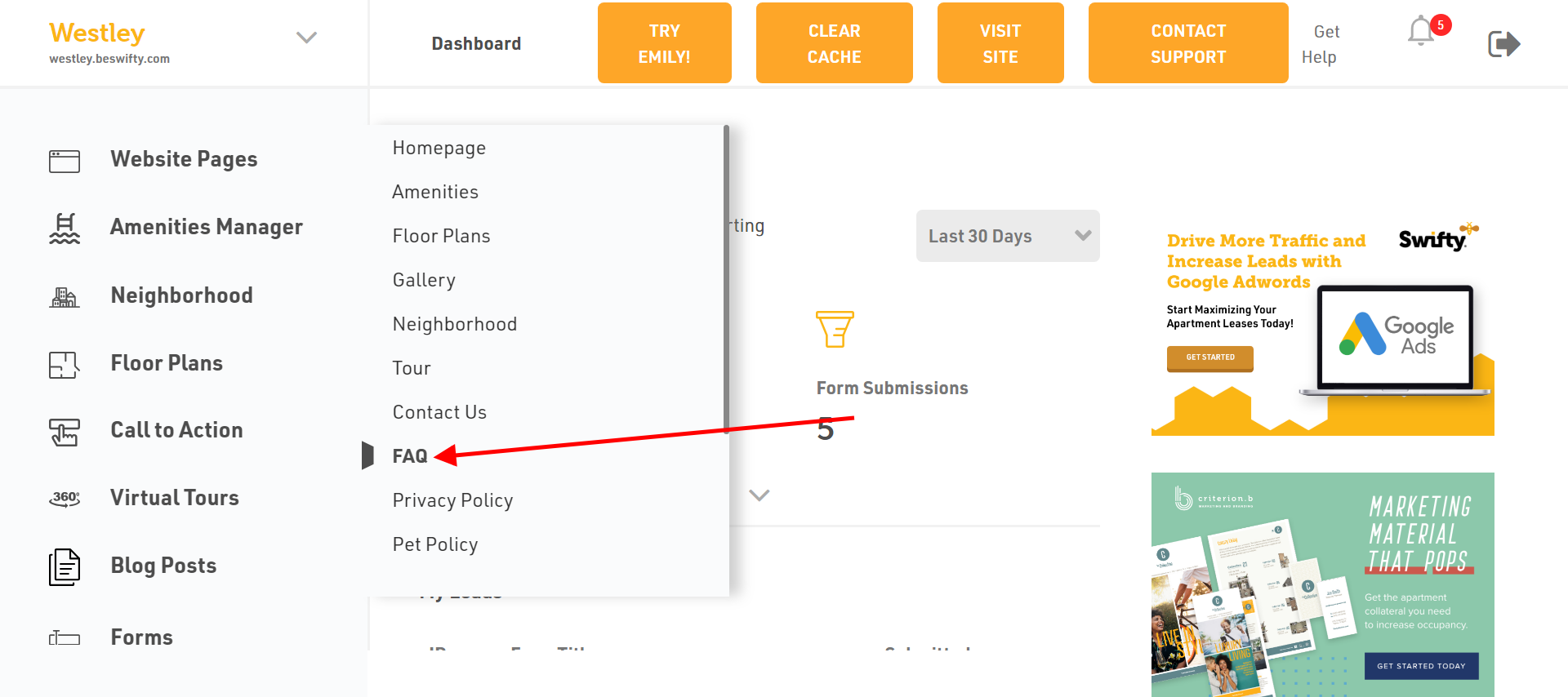
Task: Expand the chevron below Form Submissions
Action: click(x=759, y=495)
